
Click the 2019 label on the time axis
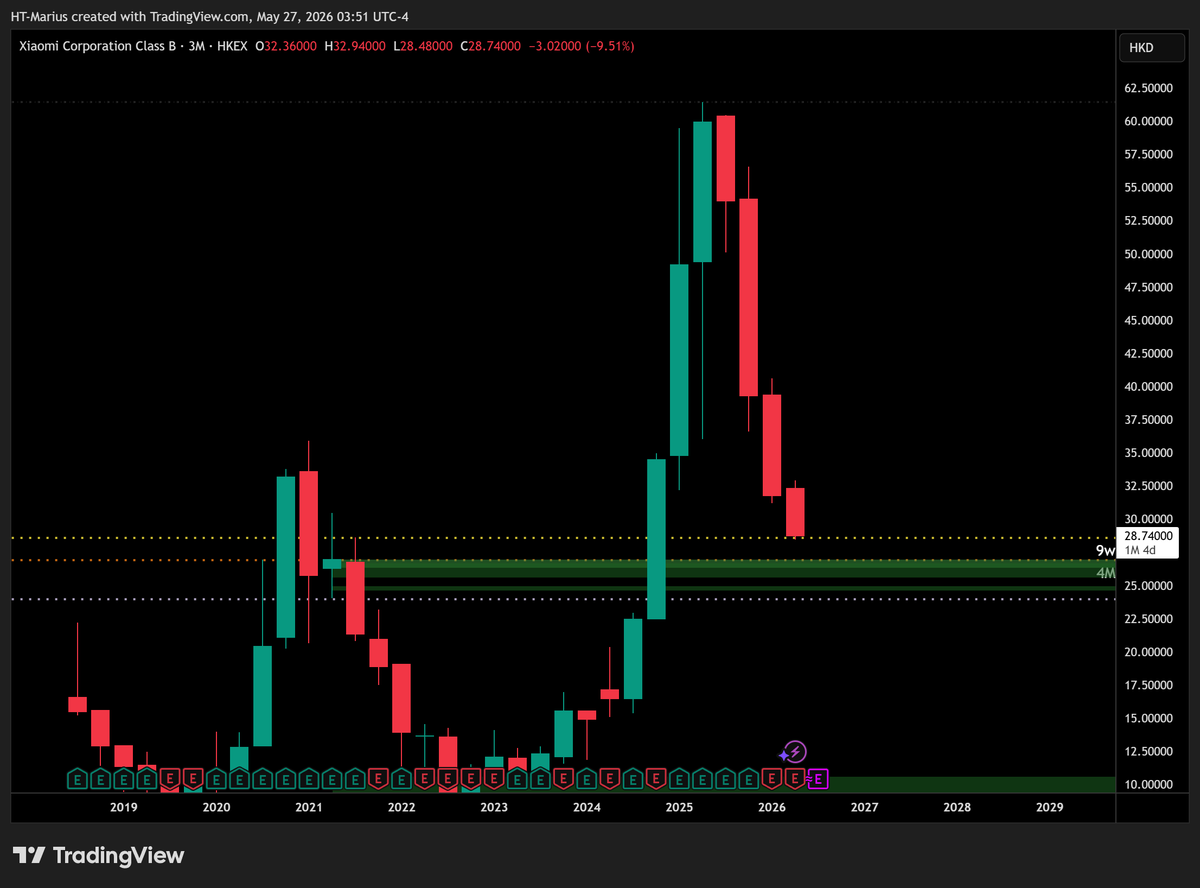(123, 807)
